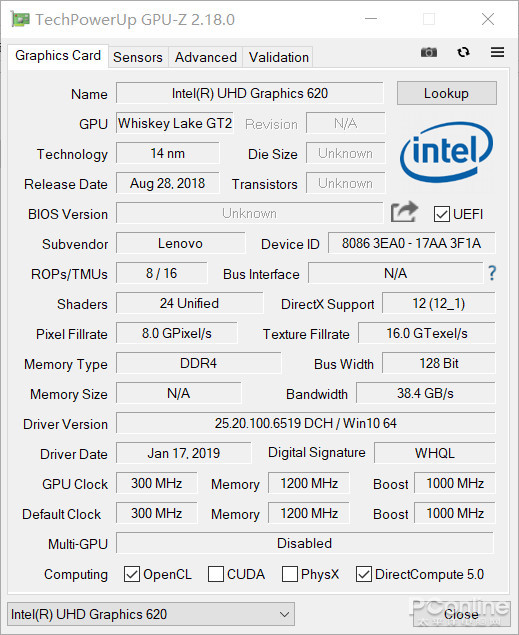The height and width of the screenshot is (635, 519).
Task: Go to the Validation tab
Action: tap(279, 57)
